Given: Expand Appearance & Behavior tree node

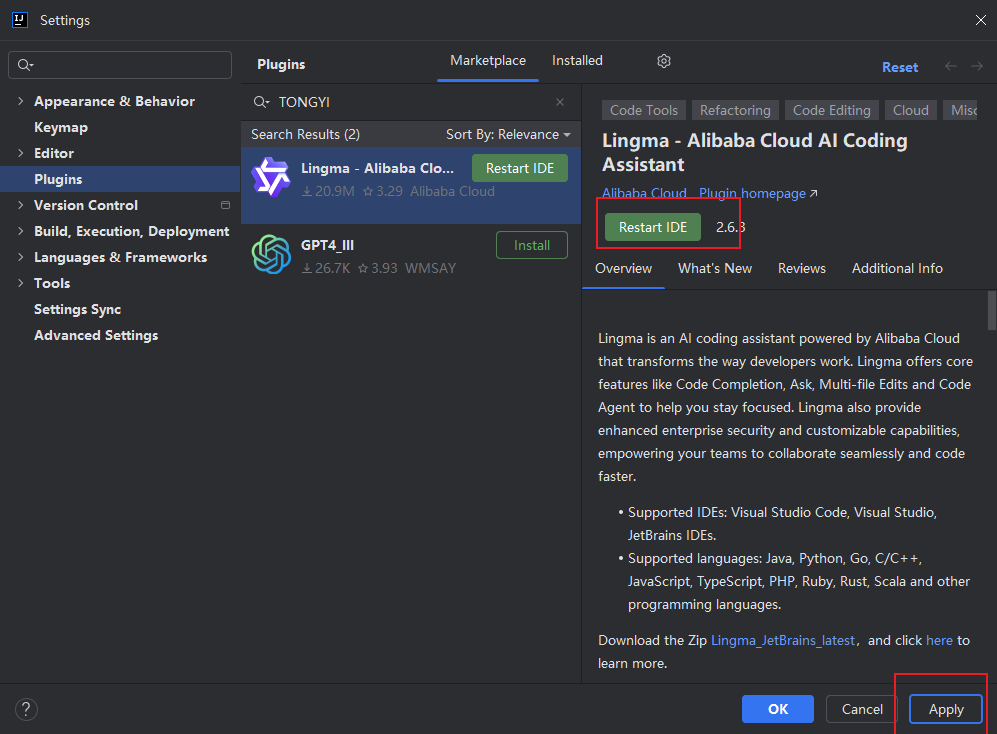Looking at the screenshot, I should pyautogui.click(x=20, y=101).
